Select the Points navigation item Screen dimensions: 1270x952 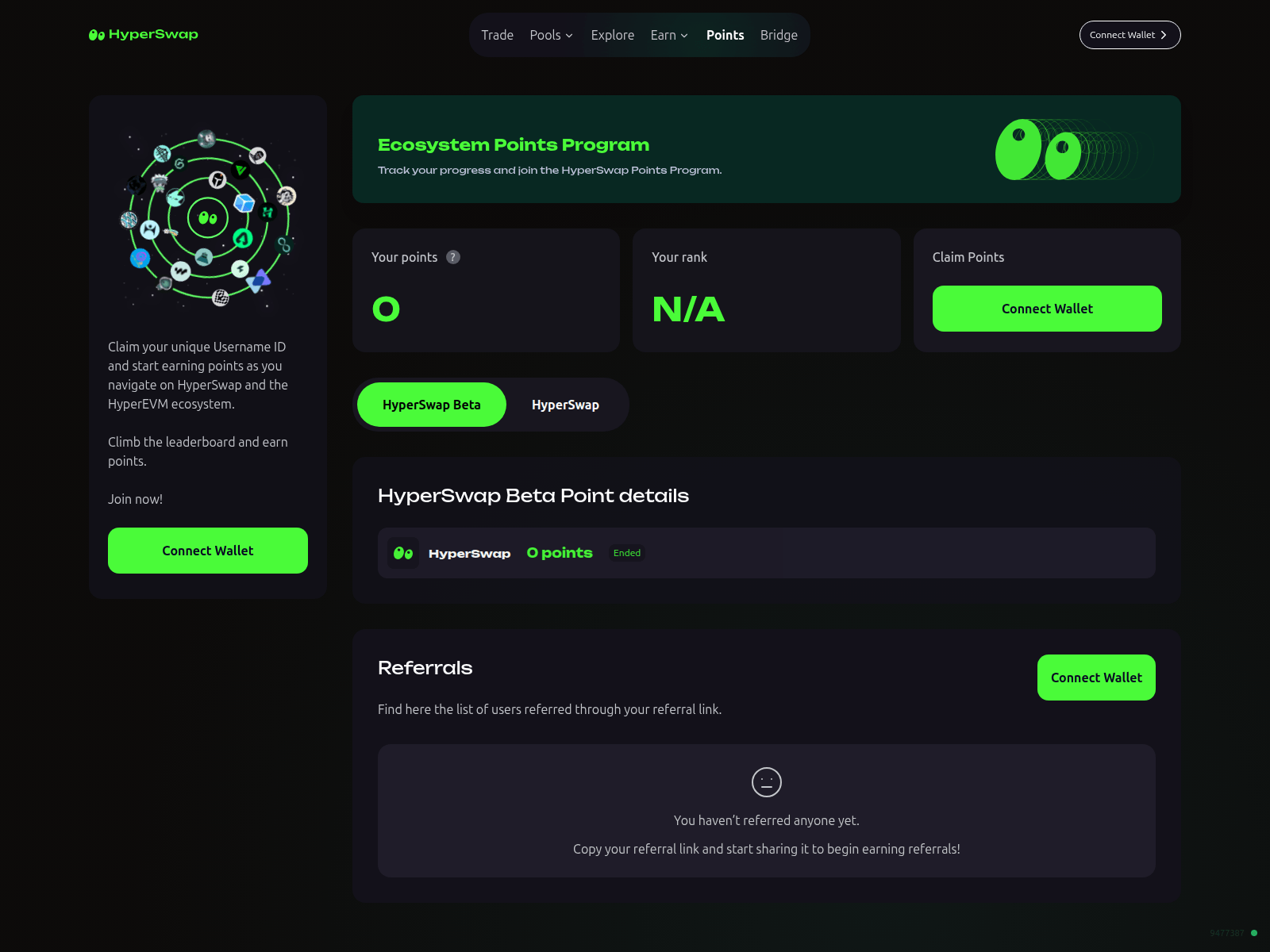click(725, 35)
